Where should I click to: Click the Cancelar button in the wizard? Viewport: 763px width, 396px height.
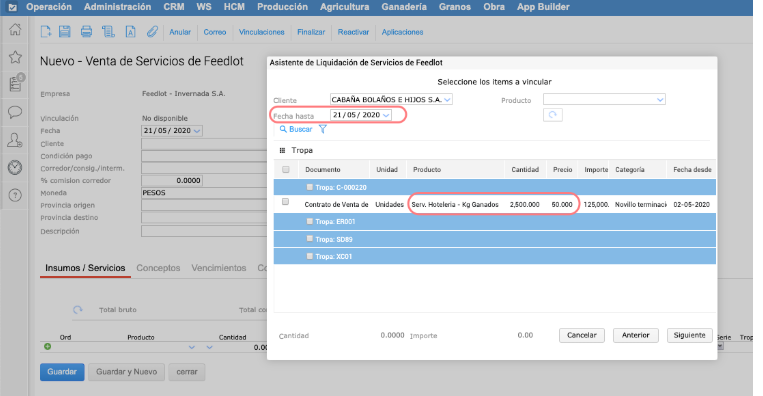(581, 335)
